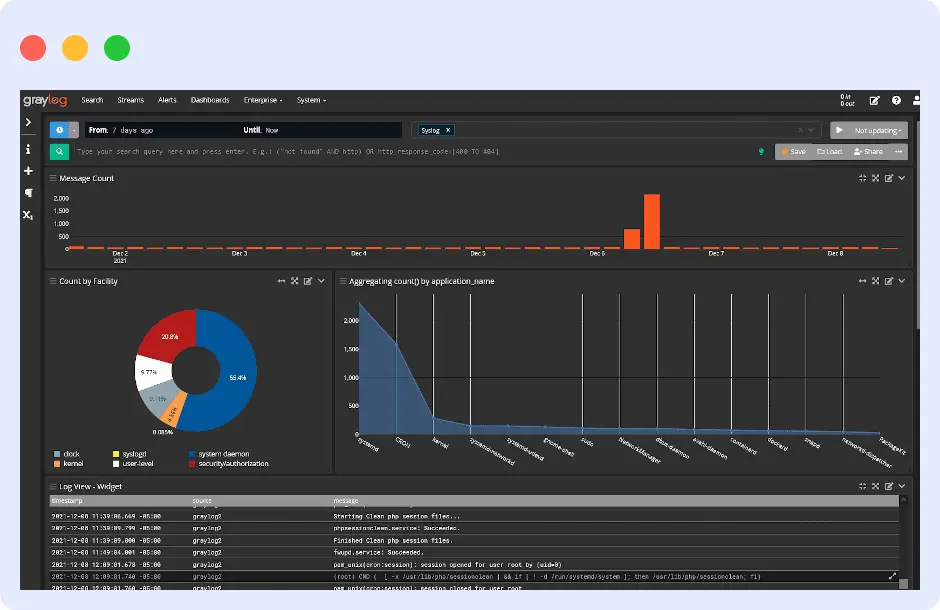This screenshot has width=940, height=610.
Task: Stretch the application_name aggregation widget width
Action: click(x=862, y=281)
